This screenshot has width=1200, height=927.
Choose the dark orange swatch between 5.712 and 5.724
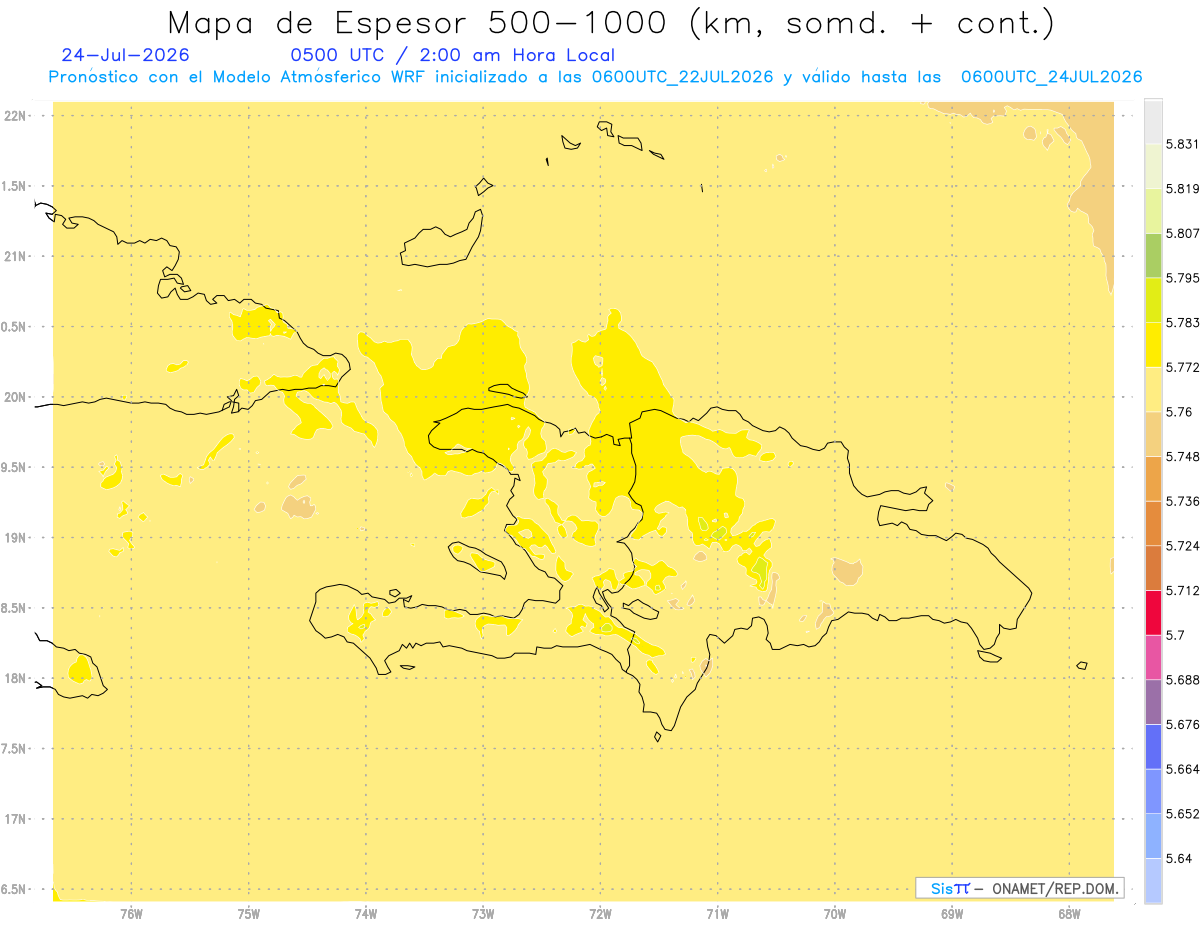pyautogui.click(x=1153, y=567)
